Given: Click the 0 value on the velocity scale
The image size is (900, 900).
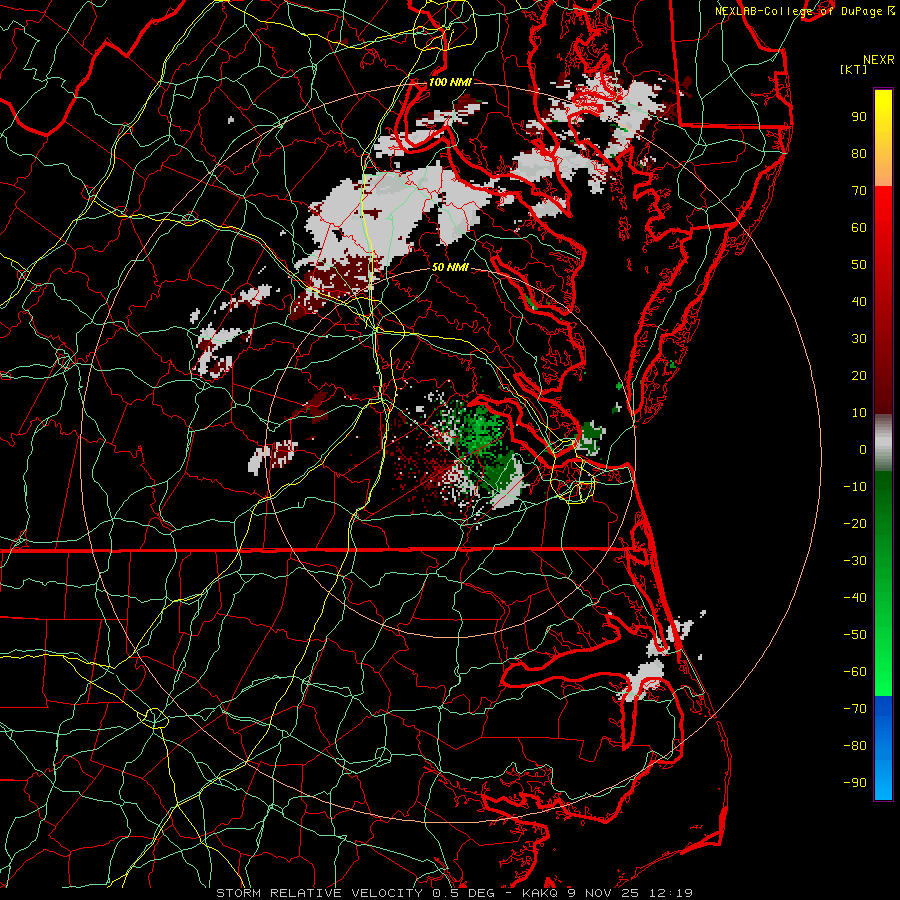Looking at the screenshot, I should coord(863,449).
